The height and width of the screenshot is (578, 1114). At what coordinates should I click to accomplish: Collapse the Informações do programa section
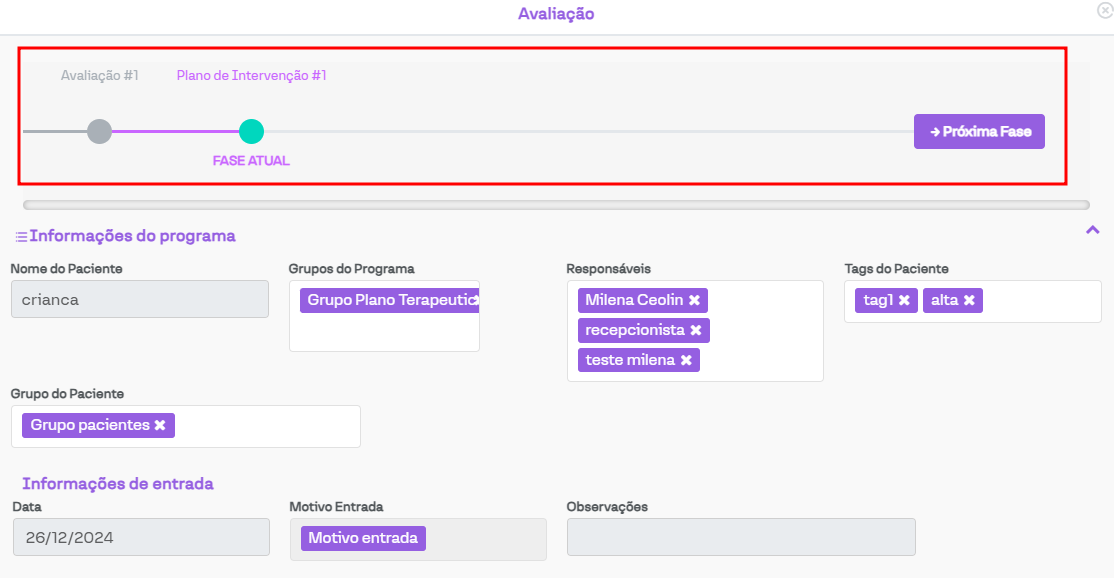tap(1092, 231)
